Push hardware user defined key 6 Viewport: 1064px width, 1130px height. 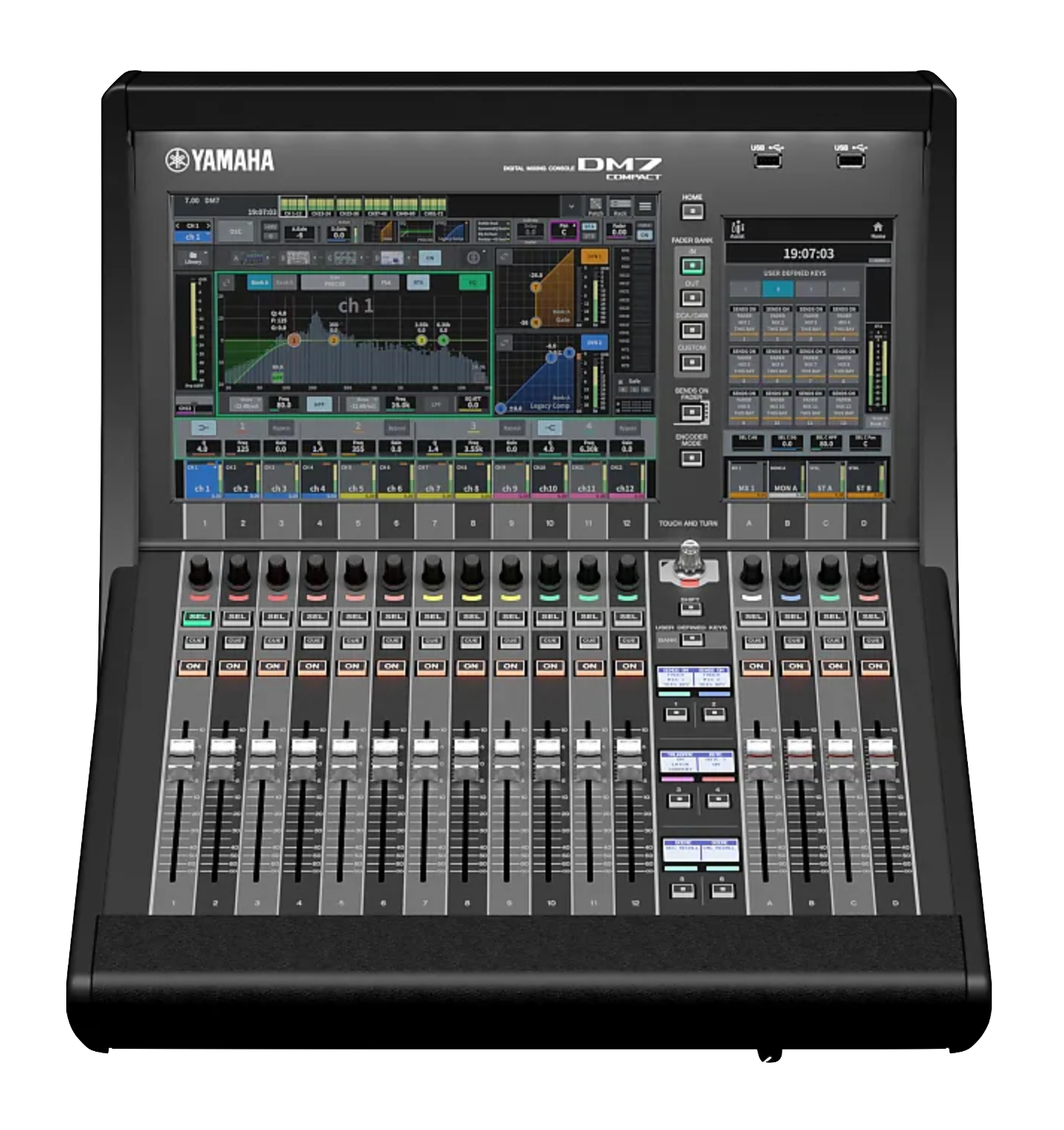click(x=721, y=890)
